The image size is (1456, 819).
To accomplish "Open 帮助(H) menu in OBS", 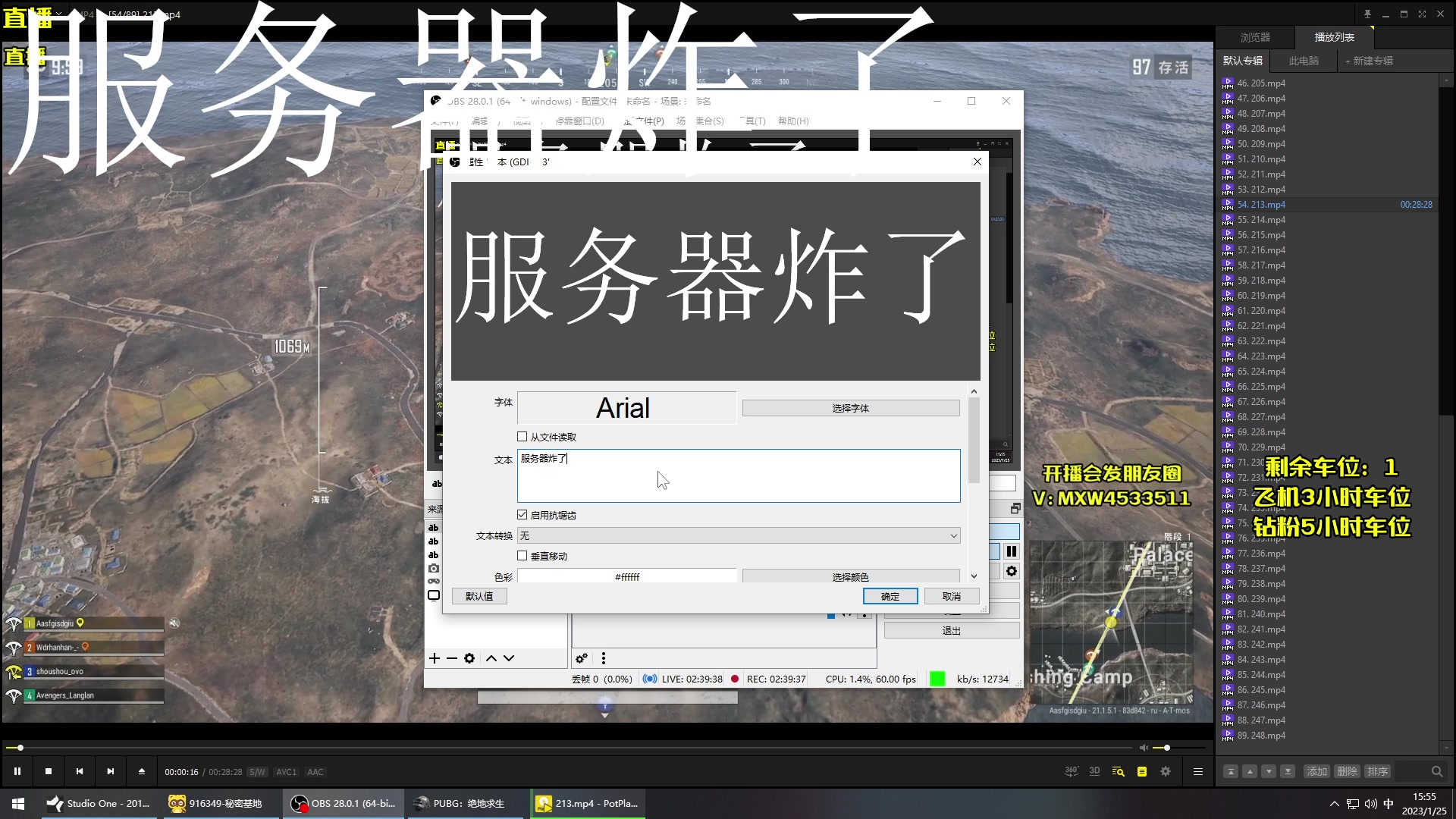I will 793,121.
